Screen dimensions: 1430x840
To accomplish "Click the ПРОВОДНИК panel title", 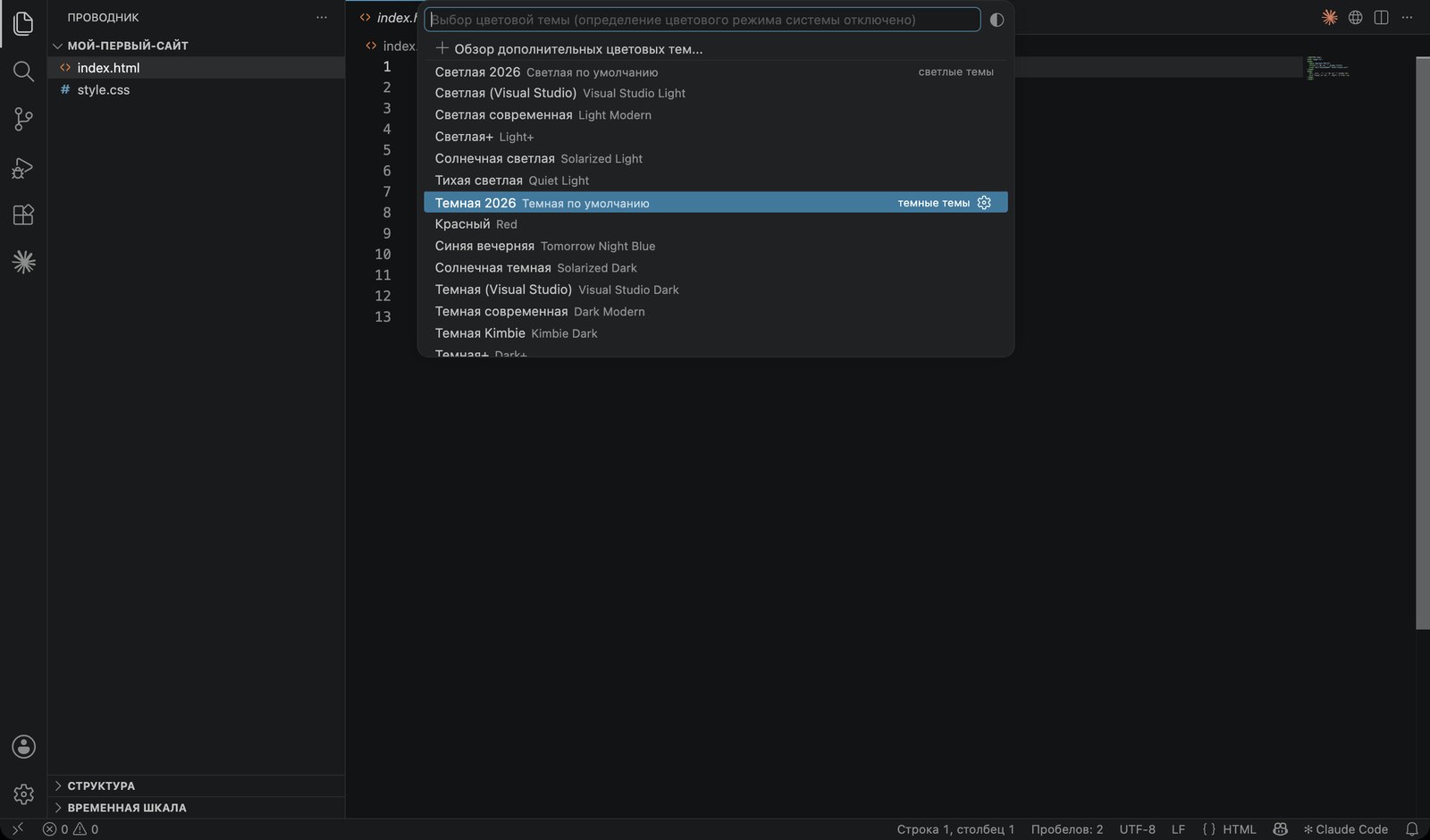I will coord(104,18).
